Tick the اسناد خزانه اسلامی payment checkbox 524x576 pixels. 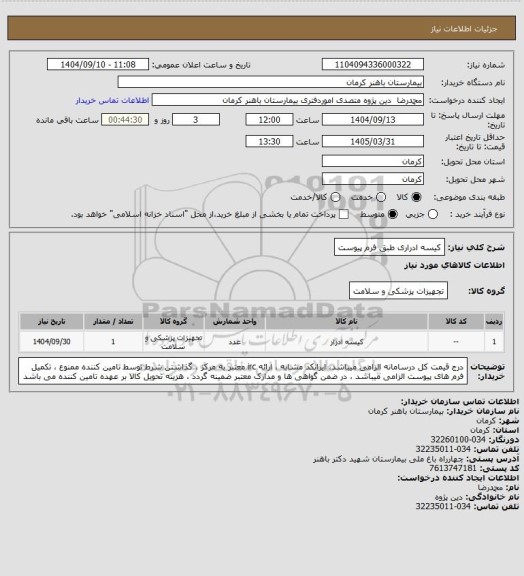point(344,214)
